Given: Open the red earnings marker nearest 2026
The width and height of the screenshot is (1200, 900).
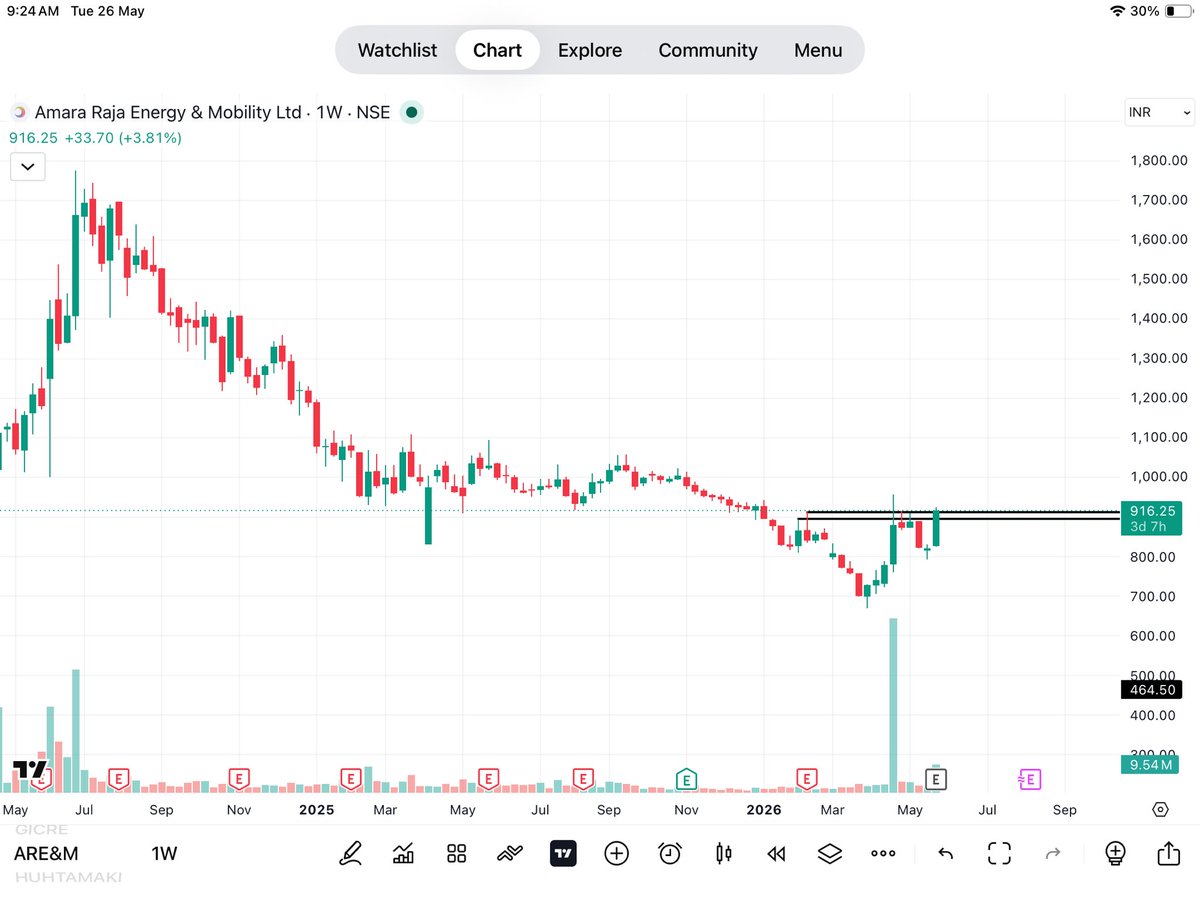Looking at the screenshot, I should 806,777.
